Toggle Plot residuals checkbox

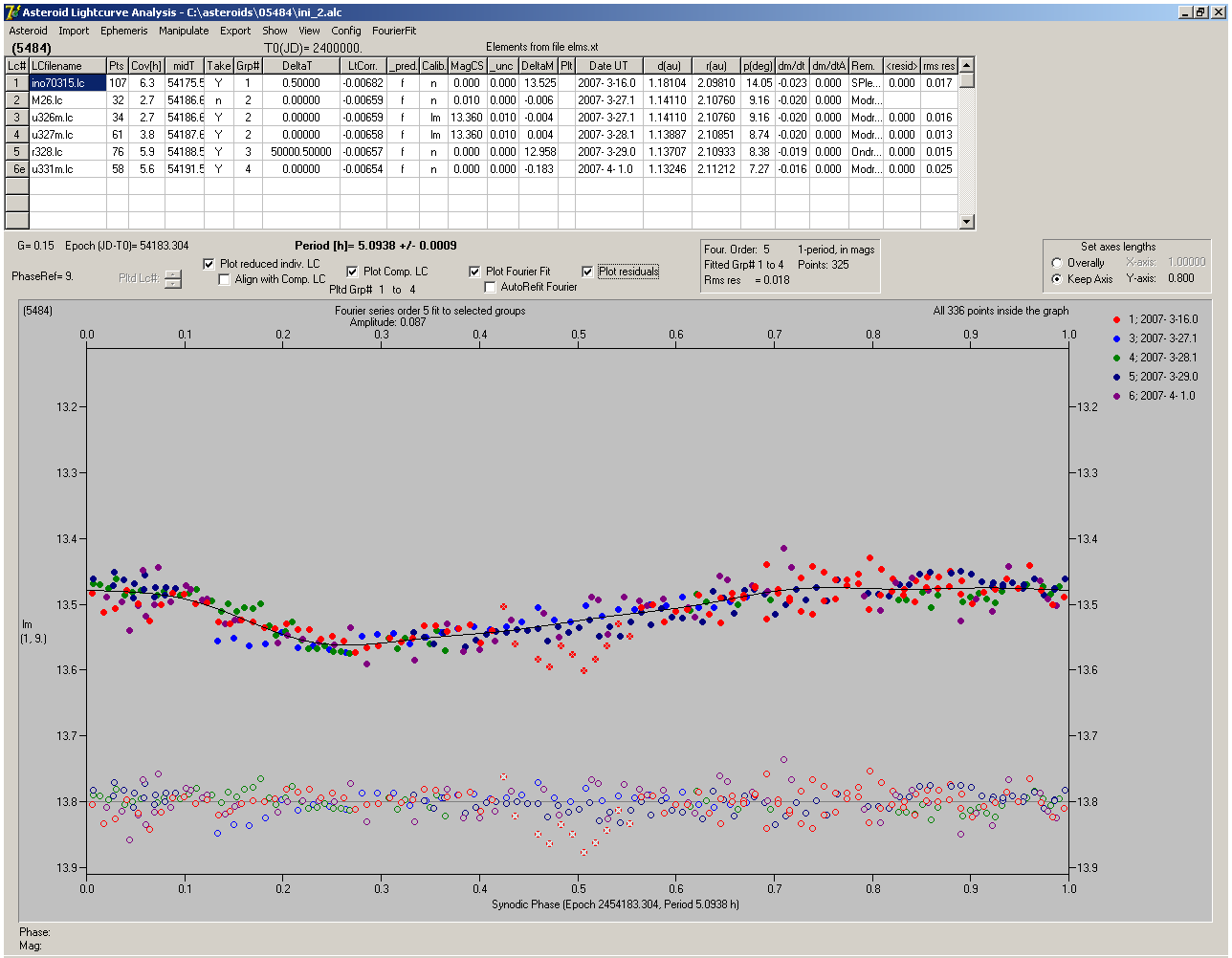click(x=587, y=272)
